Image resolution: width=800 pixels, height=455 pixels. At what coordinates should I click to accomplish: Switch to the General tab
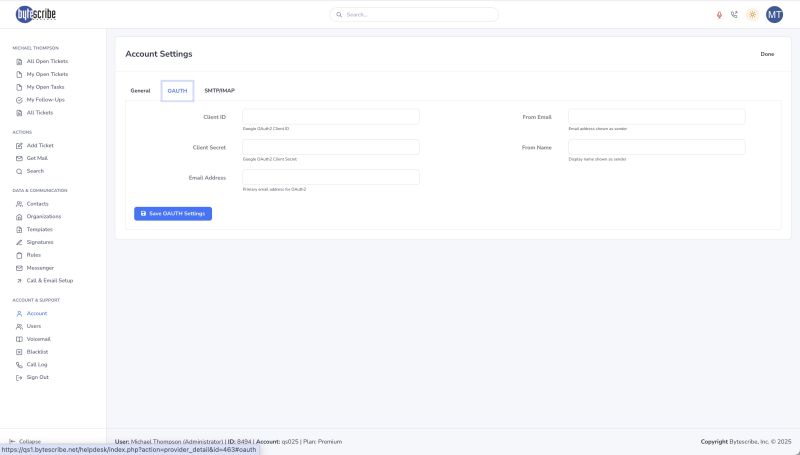(x=140, y=91)
